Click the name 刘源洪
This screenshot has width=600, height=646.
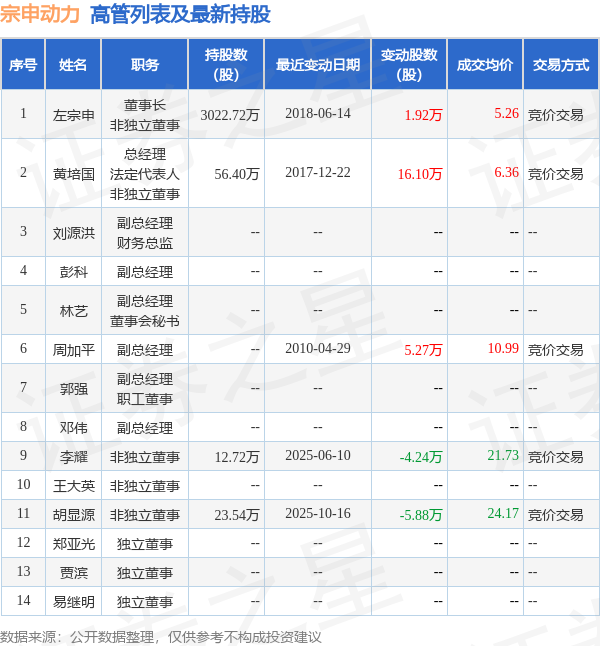pos(73,233)
